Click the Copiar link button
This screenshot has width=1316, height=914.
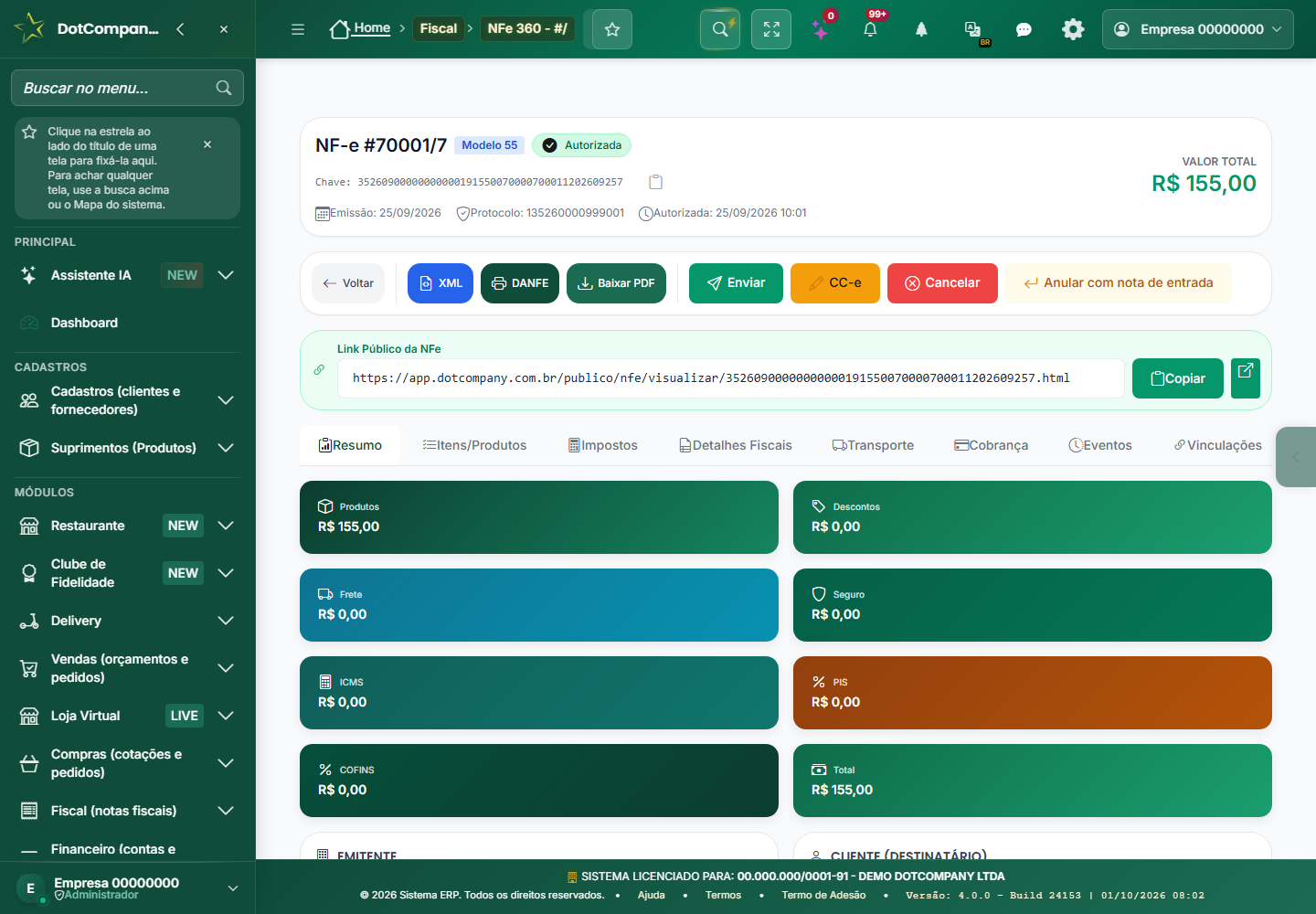point(1178,378)
